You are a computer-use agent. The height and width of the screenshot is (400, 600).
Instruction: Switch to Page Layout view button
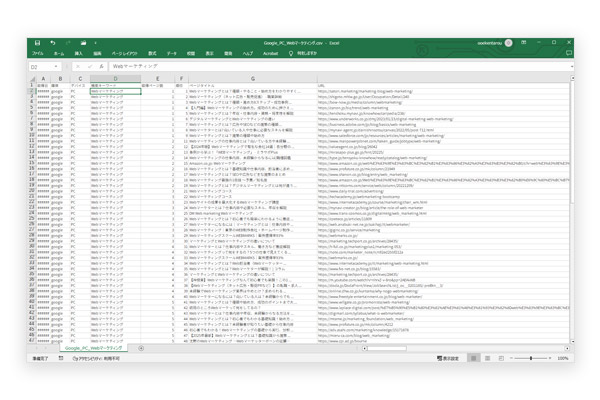click(488, 358)
